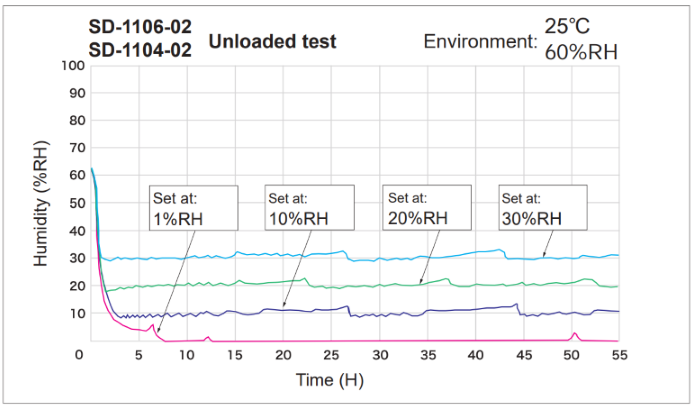Click the 100 tick on humidity axis

click(x=72, y=66)
